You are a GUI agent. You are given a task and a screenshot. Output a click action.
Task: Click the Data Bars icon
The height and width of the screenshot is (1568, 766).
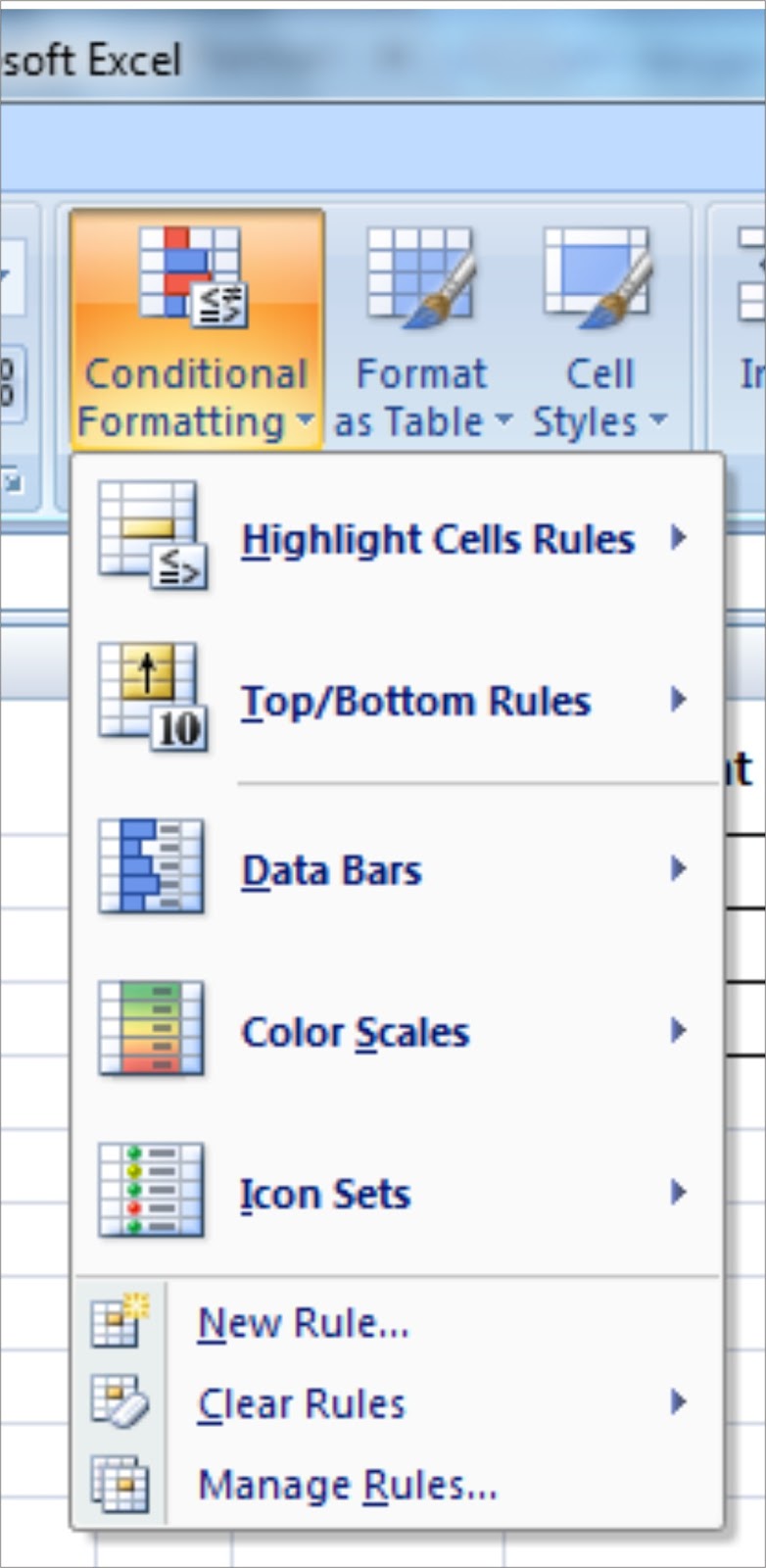coord(151,866)
